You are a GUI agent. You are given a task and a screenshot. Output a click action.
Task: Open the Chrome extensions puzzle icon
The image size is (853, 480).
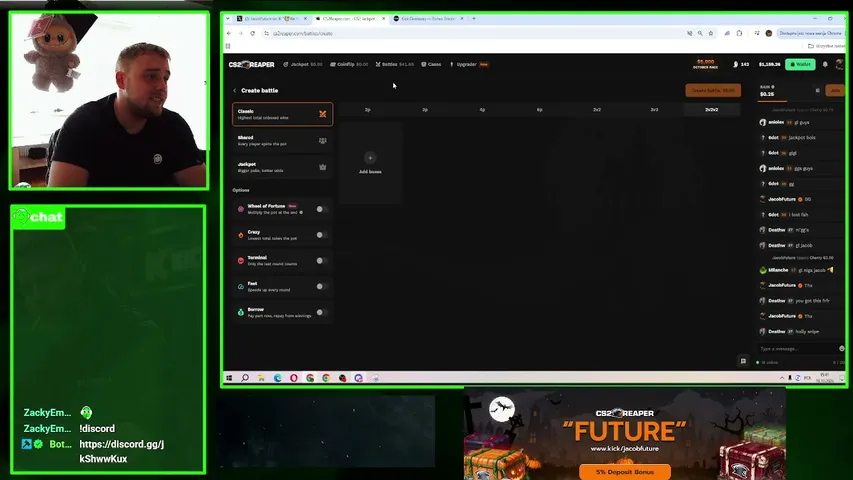coord(739,33)
